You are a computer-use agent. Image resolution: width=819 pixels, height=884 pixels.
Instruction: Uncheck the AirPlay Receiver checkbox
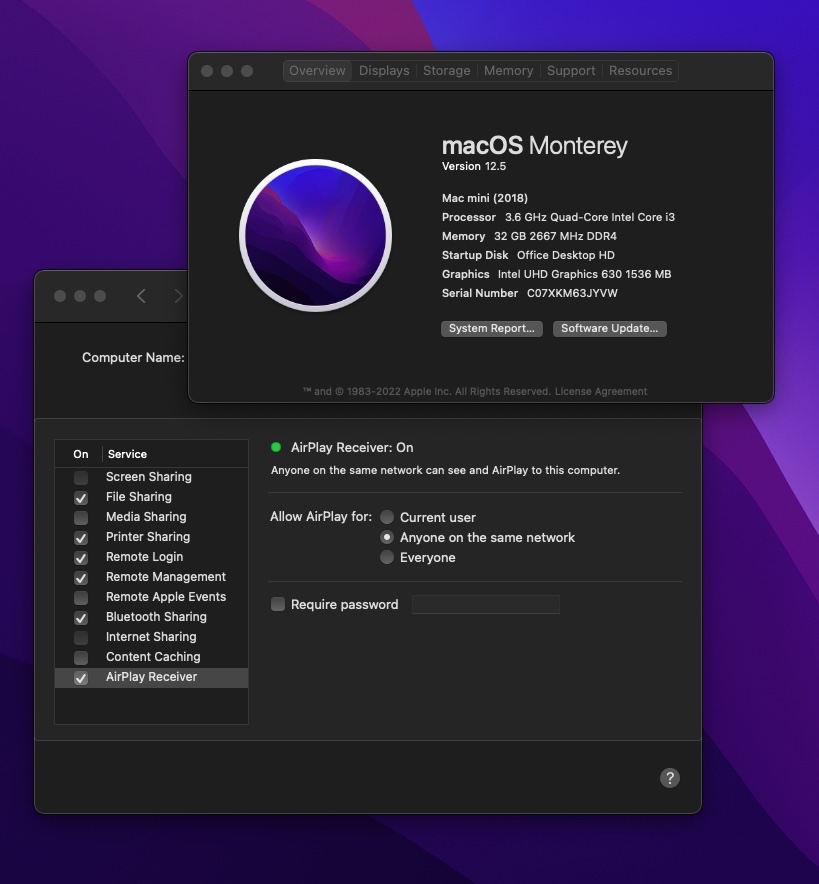click(x=81, y=678)
